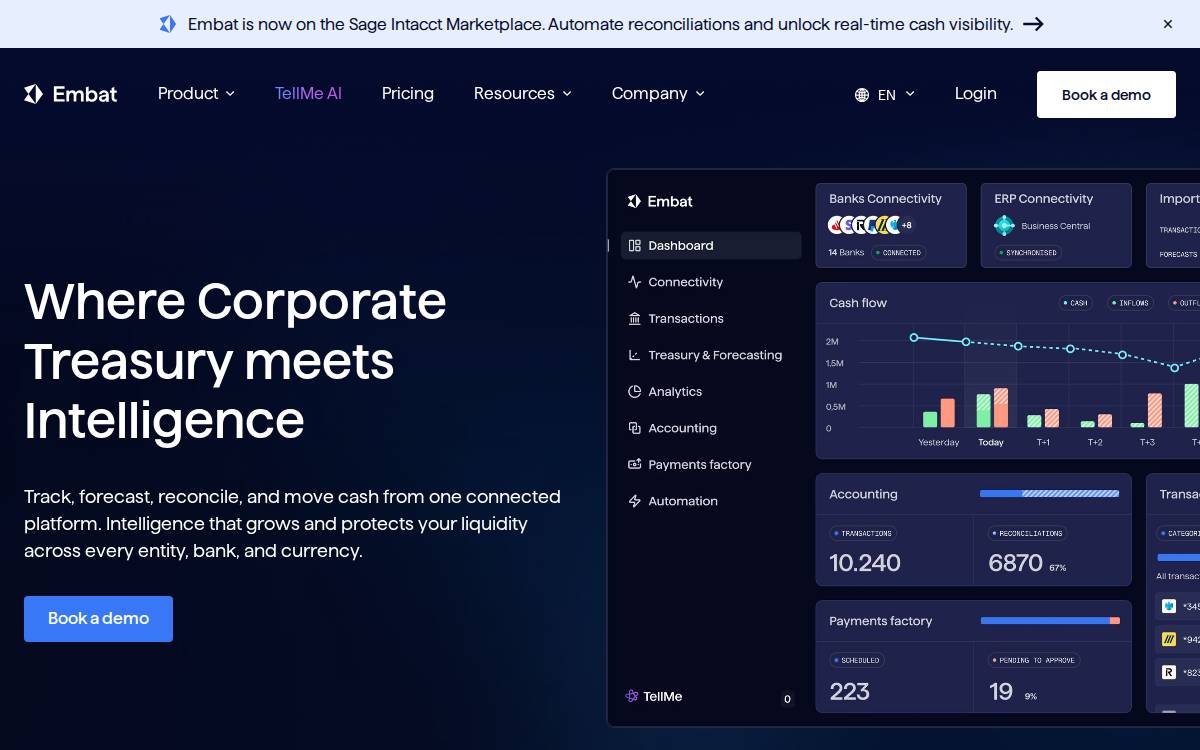Image resolution: width=1200 pixels, height=750 pixels.
Task: Click the Analytics pie chart icon
Action: pos(634,392)
